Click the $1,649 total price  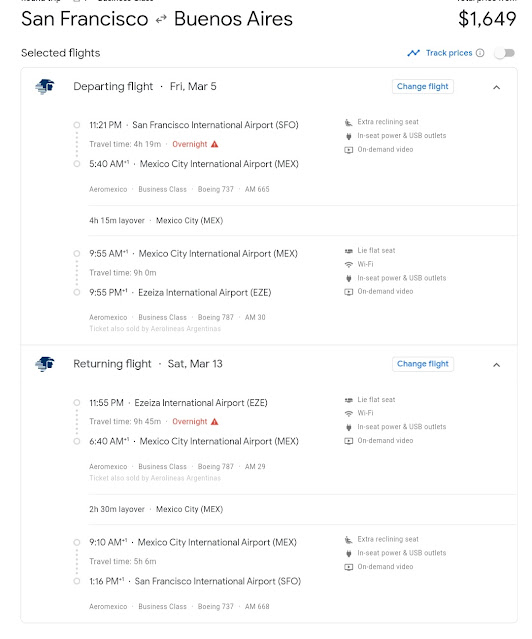(487, 19)
